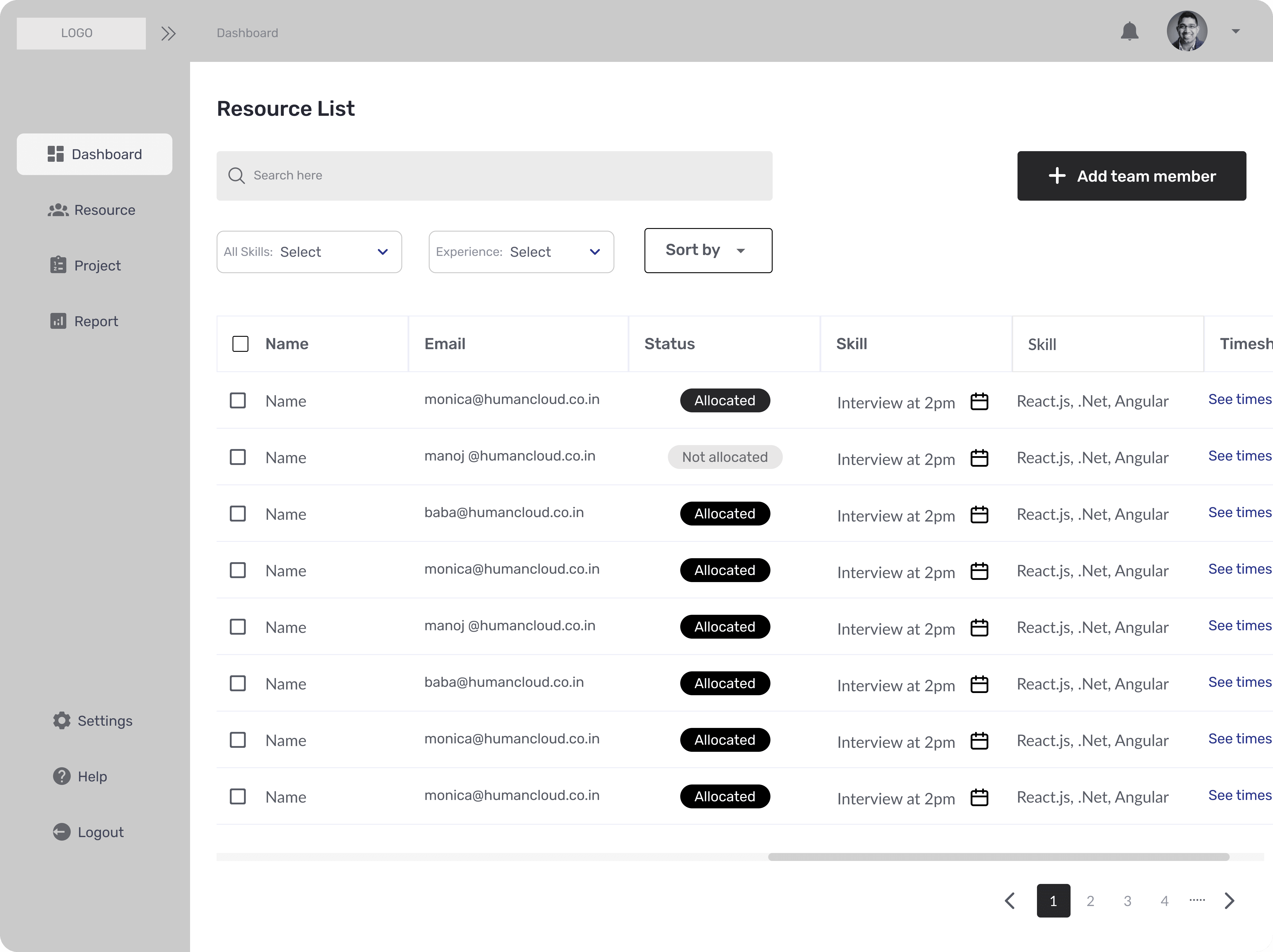Focus the Search here input field
1273x952 pixels.
click(494, 176)
